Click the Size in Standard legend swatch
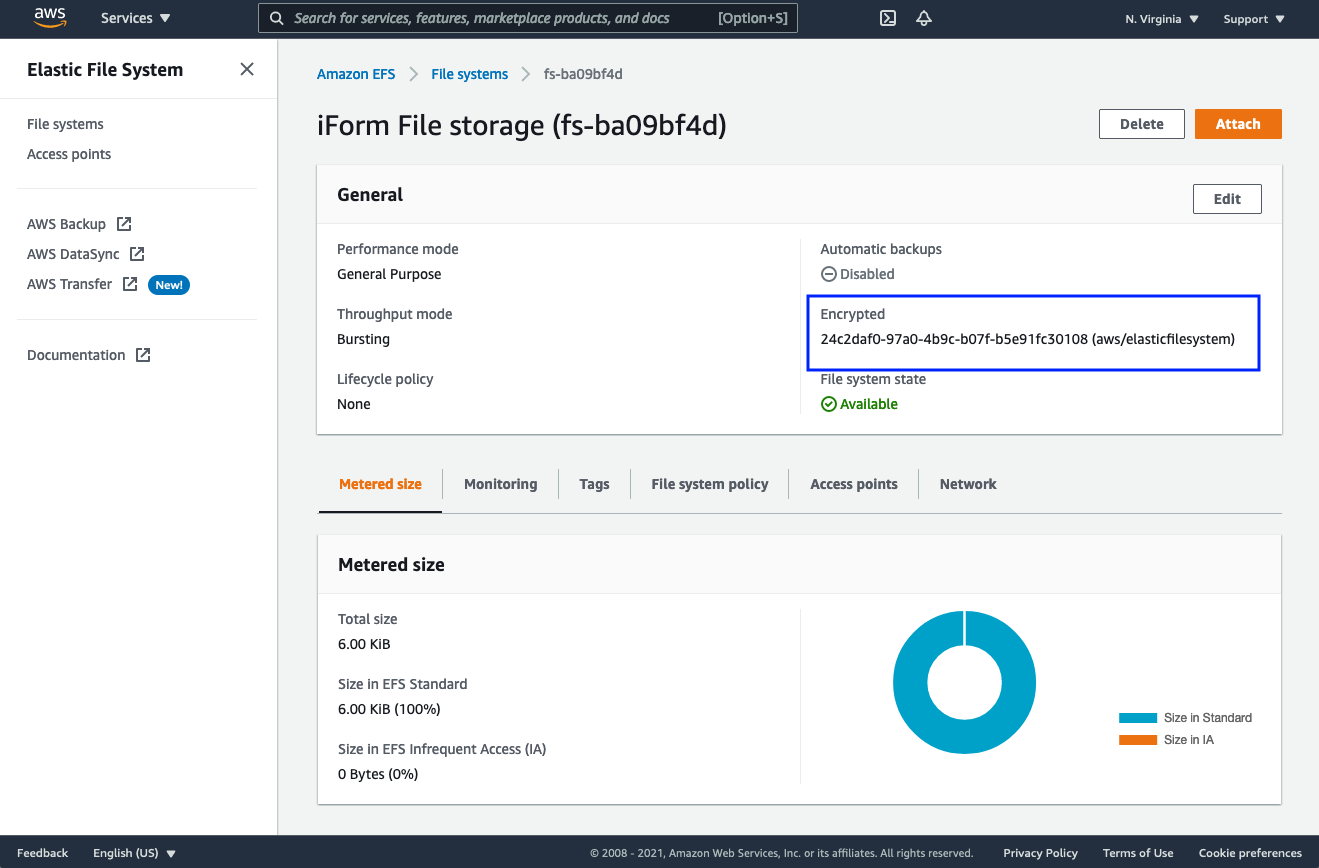Image resolution: width=1319 pixels, height=868 pixels. point(1137,718)
